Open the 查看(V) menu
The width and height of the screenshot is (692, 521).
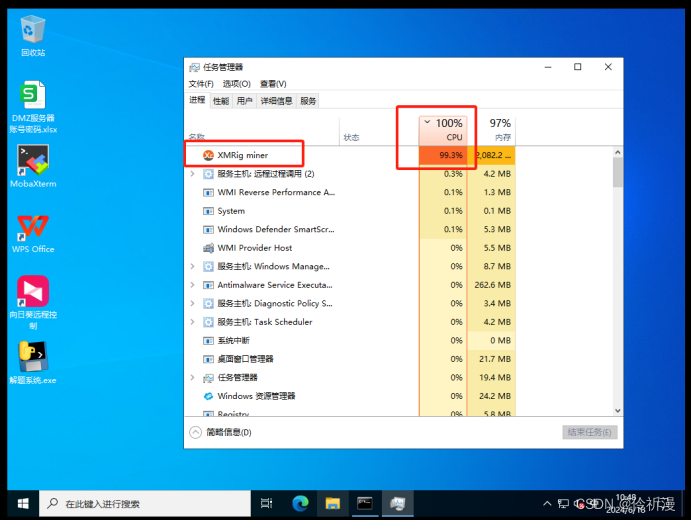click(273, 84)
